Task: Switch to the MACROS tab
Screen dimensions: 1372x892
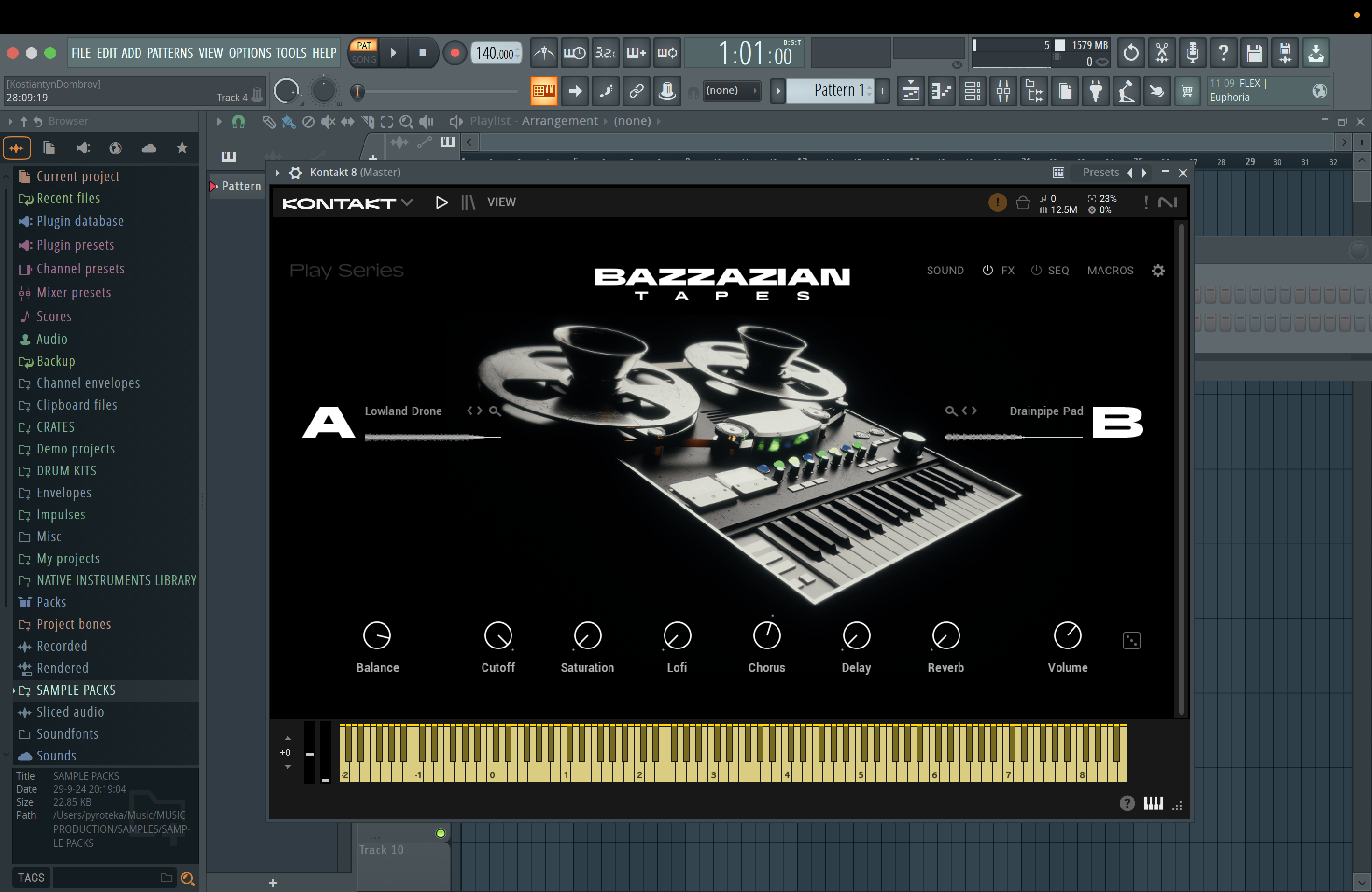Action: [x=1110, y=270]
